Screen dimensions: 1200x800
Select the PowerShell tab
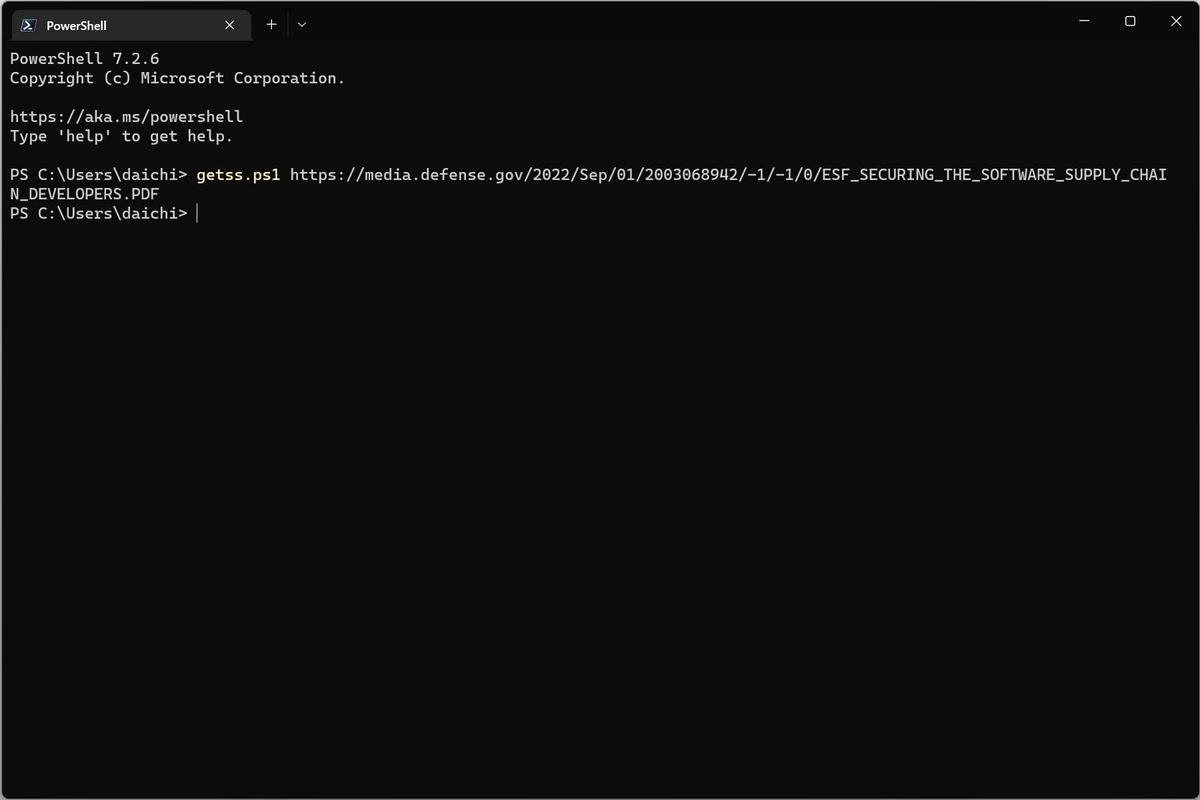click(130, 25)
